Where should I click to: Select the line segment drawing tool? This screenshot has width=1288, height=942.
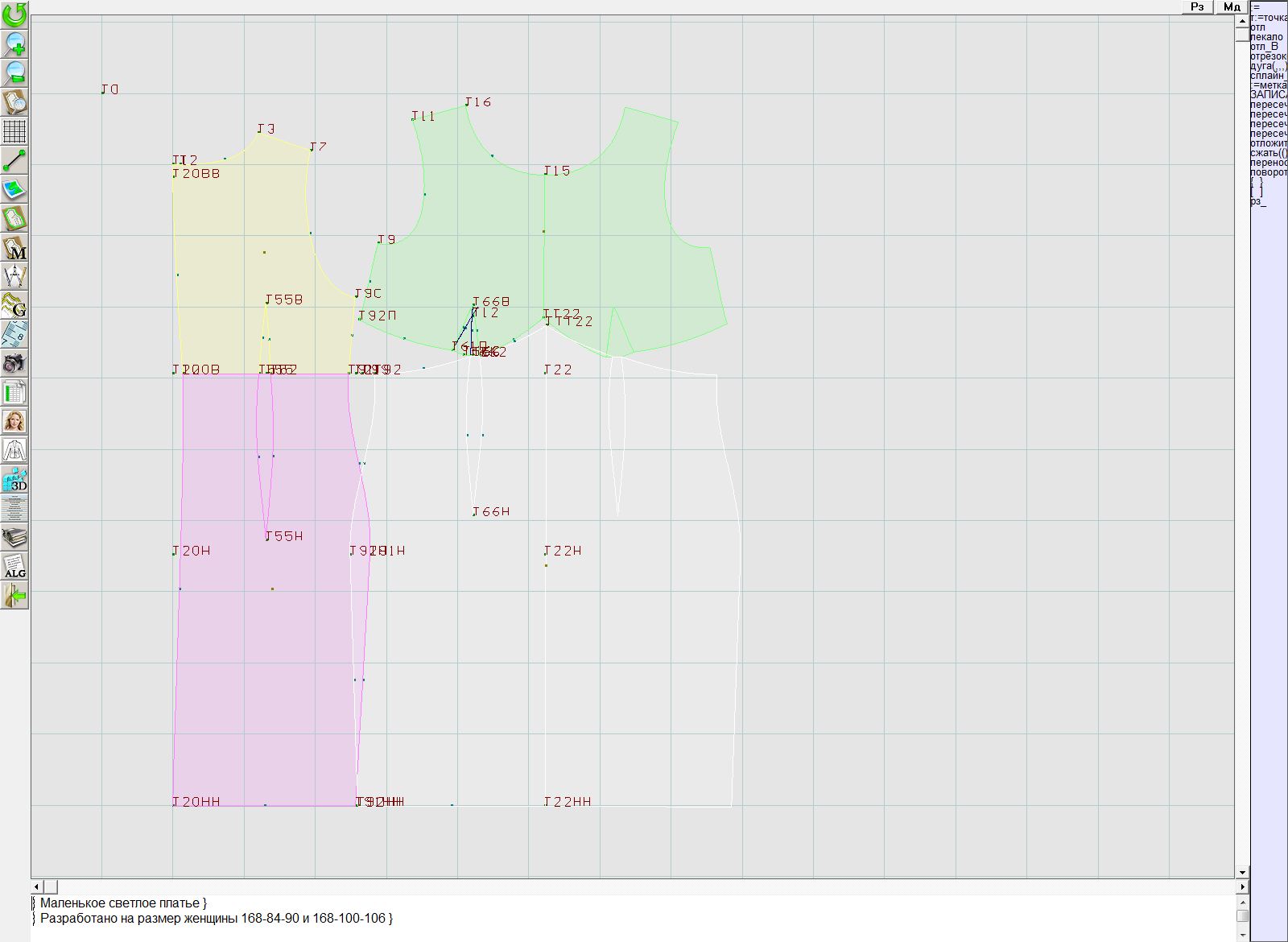coord(14,160)
